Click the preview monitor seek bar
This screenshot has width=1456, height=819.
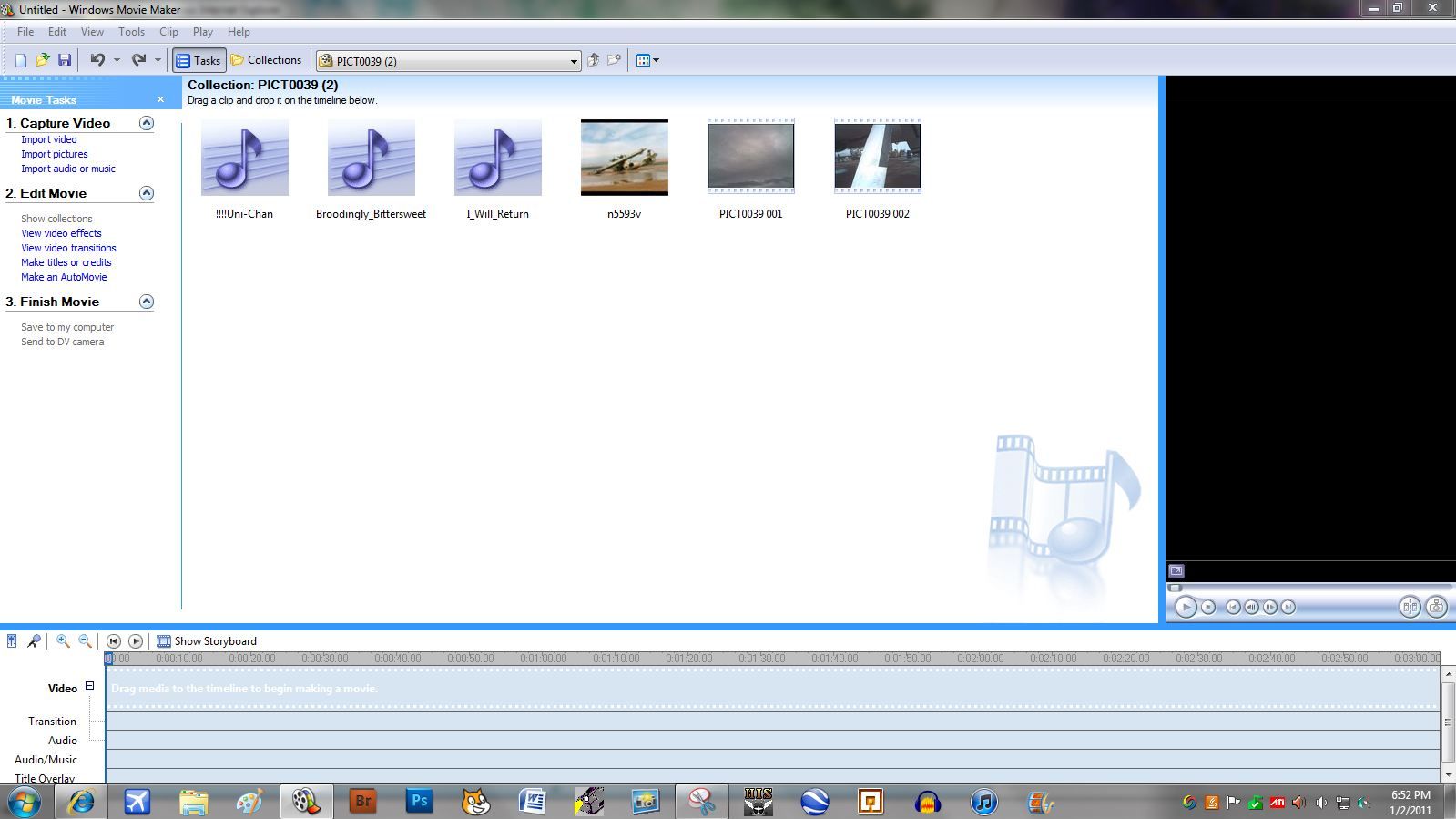[x=1309, y=588]
